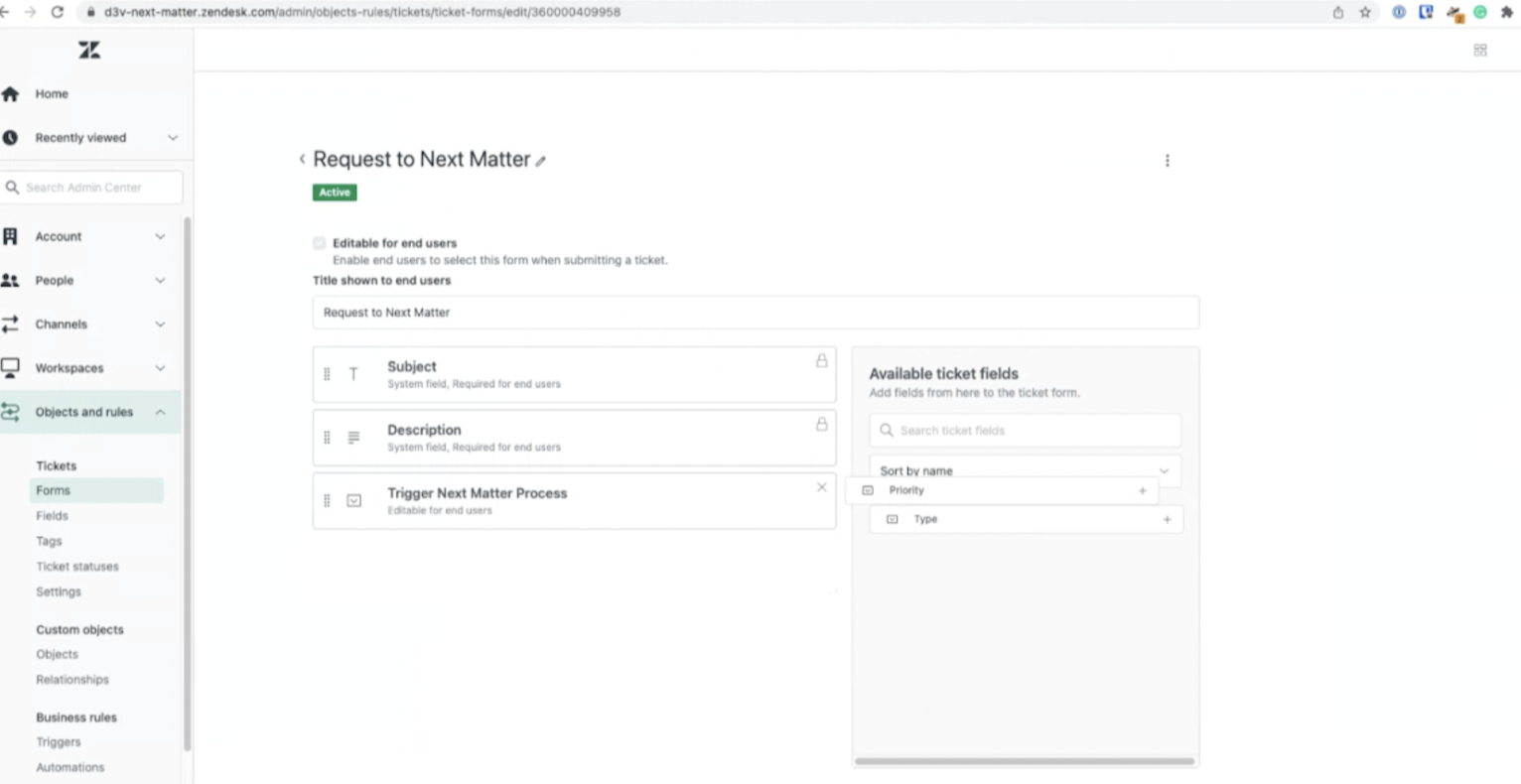Click the Workspaces monitor icon
This screenshot has width=1521, height=784.
click(10, 368)
